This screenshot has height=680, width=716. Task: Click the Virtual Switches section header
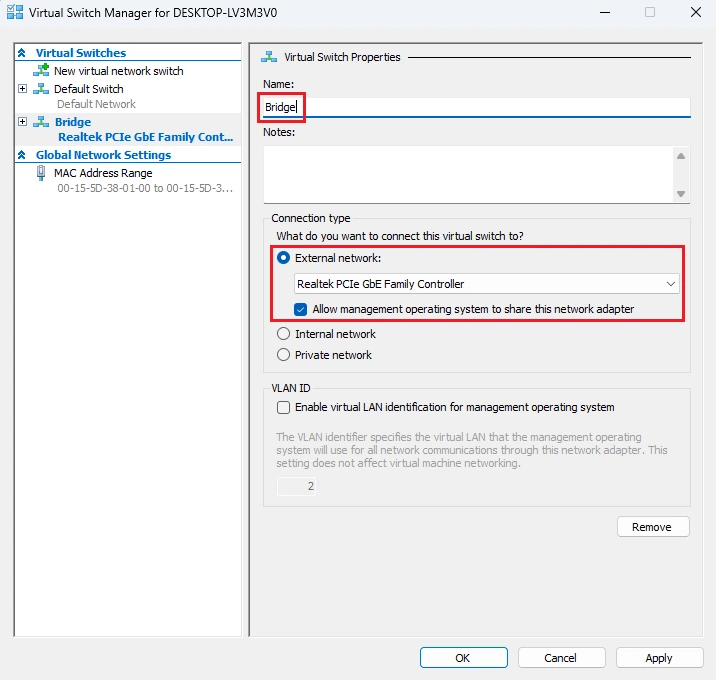click(81, 53)
